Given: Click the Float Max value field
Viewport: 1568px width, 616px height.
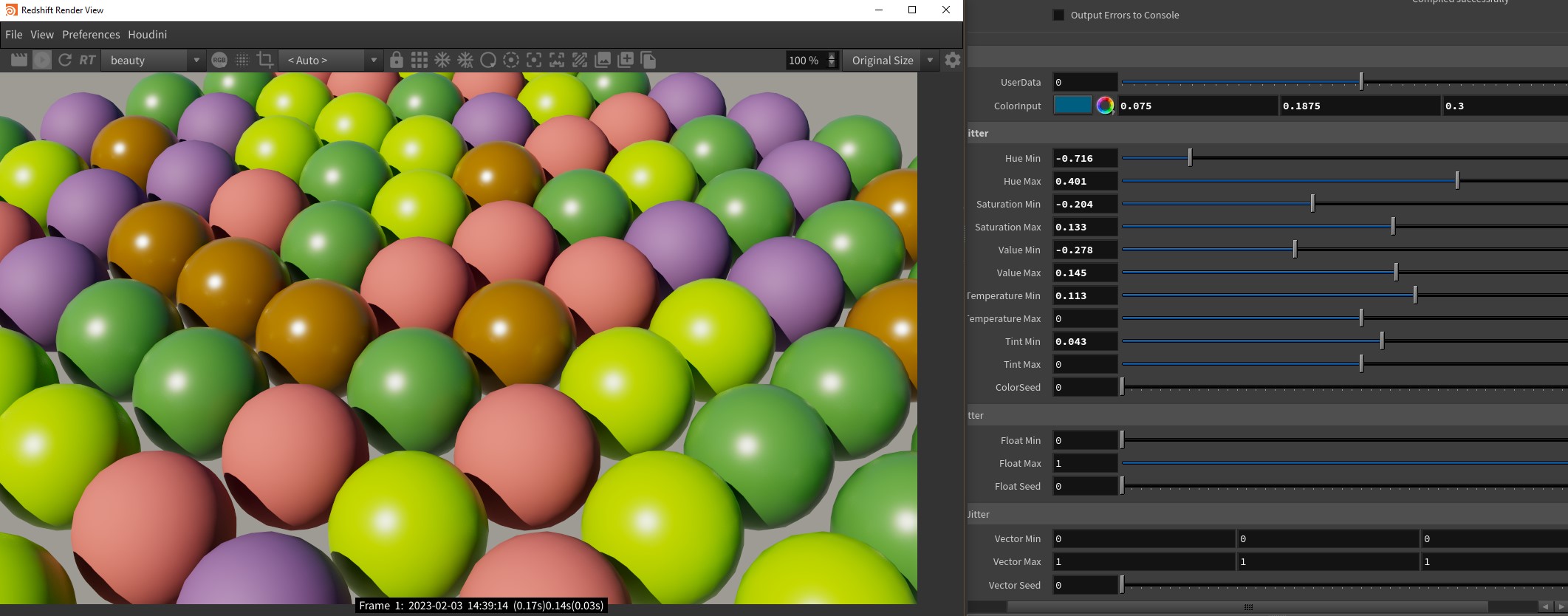Looking at the screenshot, I should [x=1085, y=463].
